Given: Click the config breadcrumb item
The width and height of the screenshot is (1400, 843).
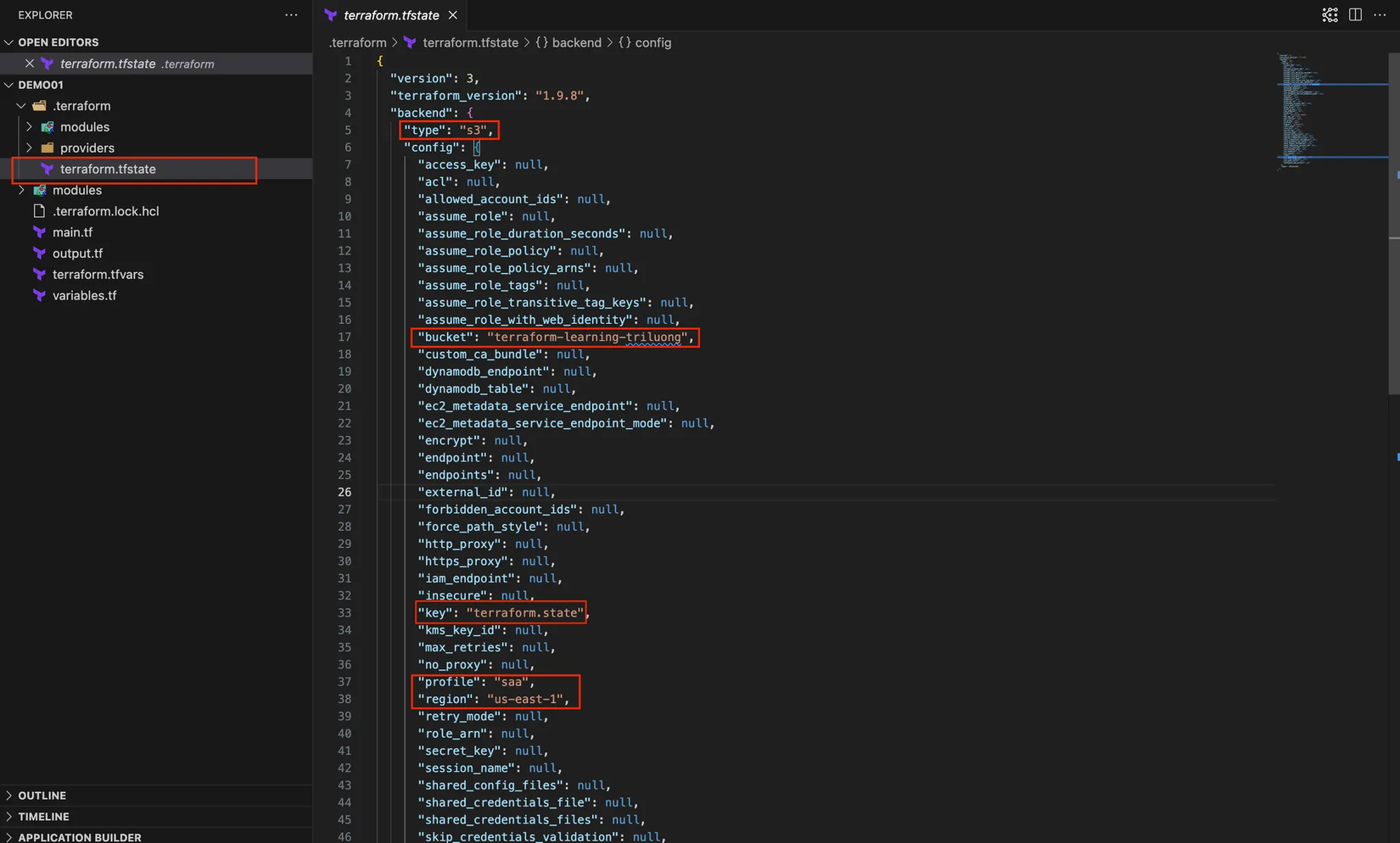Looking at the screenshot, I should point(652,42).
